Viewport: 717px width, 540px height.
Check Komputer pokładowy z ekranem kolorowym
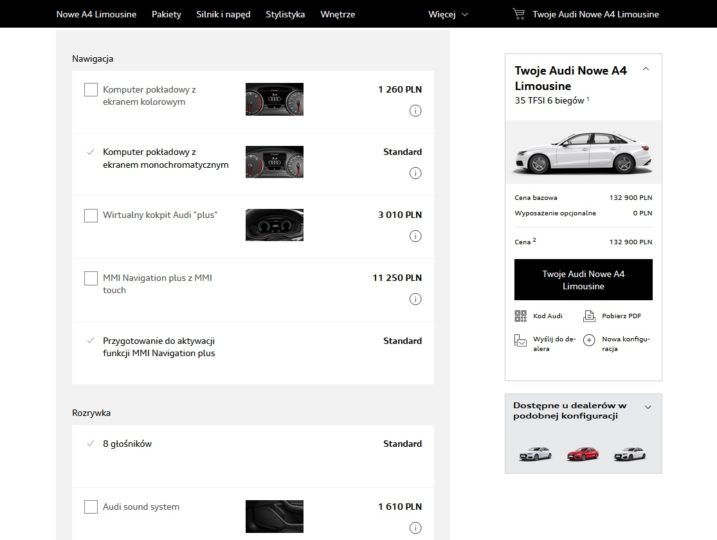[91, 90]
